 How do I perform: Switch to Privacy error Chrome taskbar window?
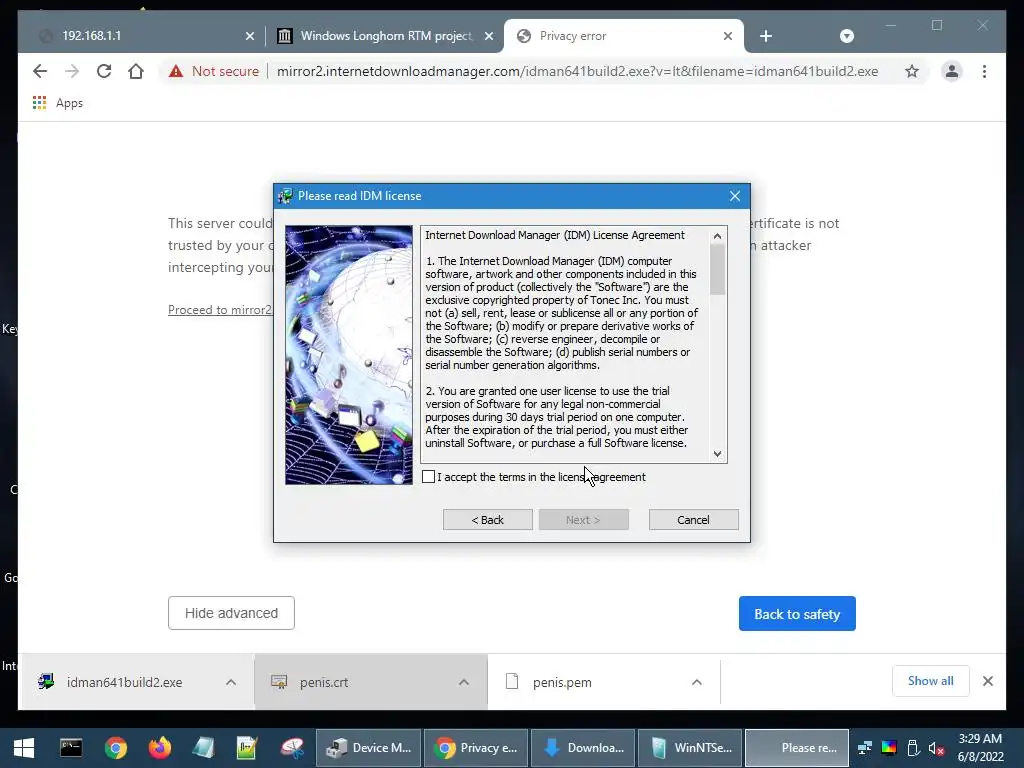point(477,748)
